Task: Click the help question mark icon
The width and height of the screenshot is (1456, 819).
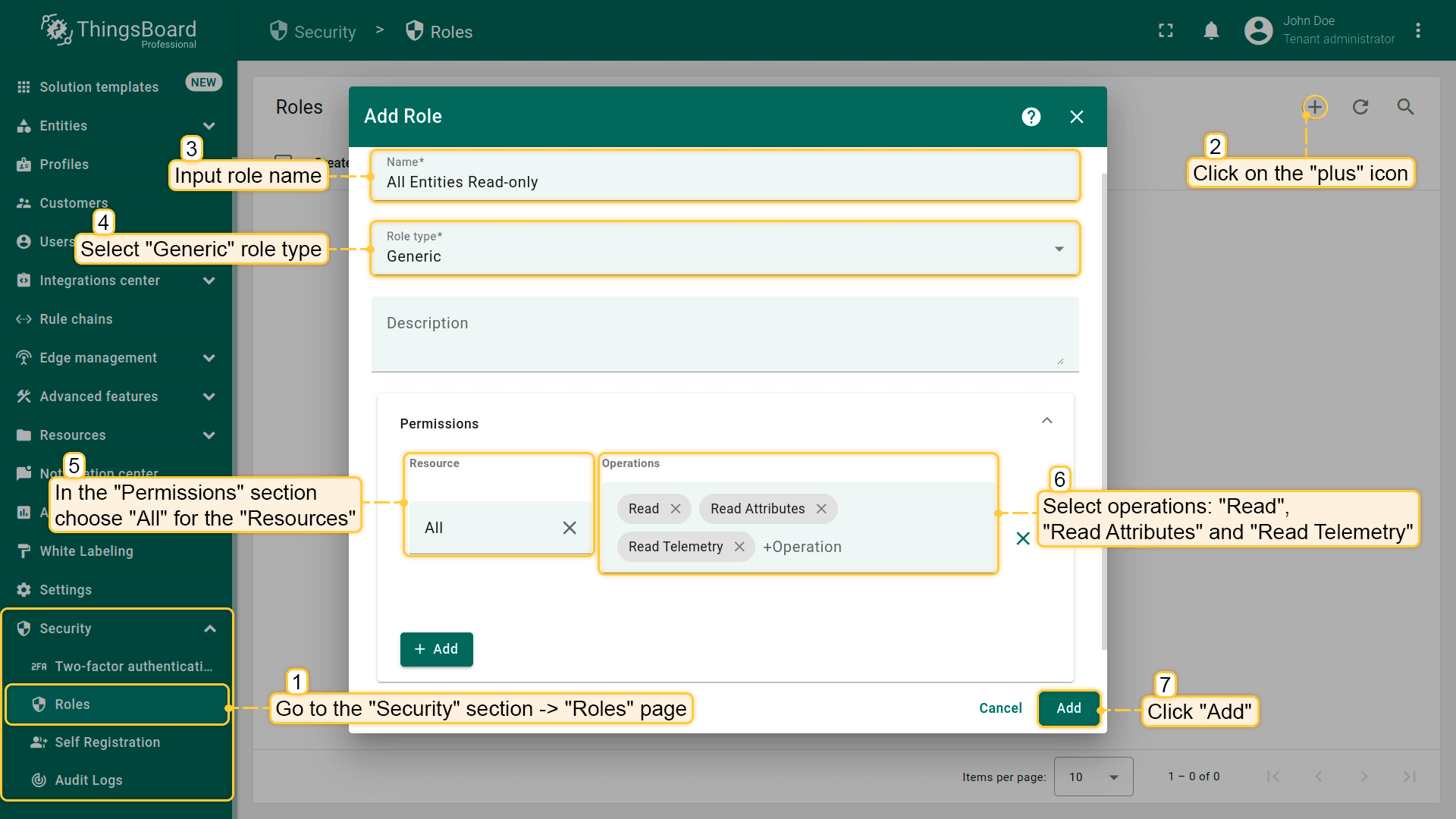Action: (1031, 117)
